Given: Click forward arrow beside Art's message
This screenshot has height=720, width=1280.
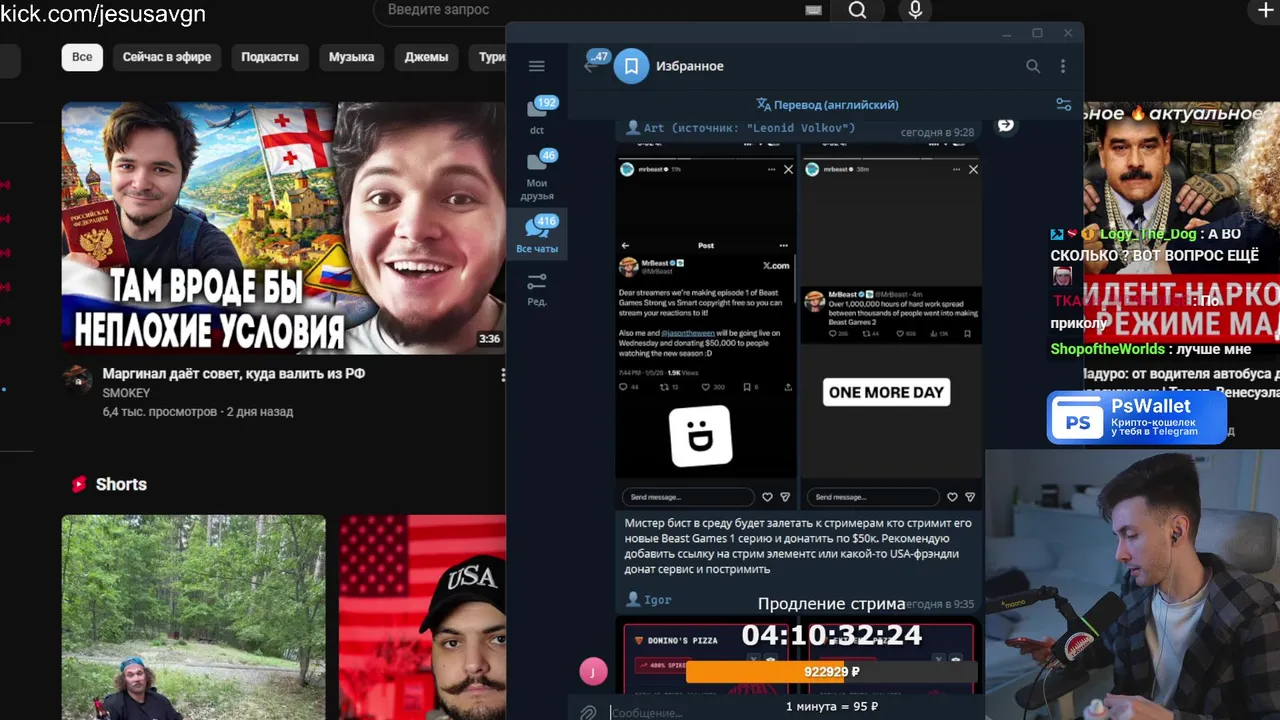Looking at the screenshot, I should click(1006, 125).
